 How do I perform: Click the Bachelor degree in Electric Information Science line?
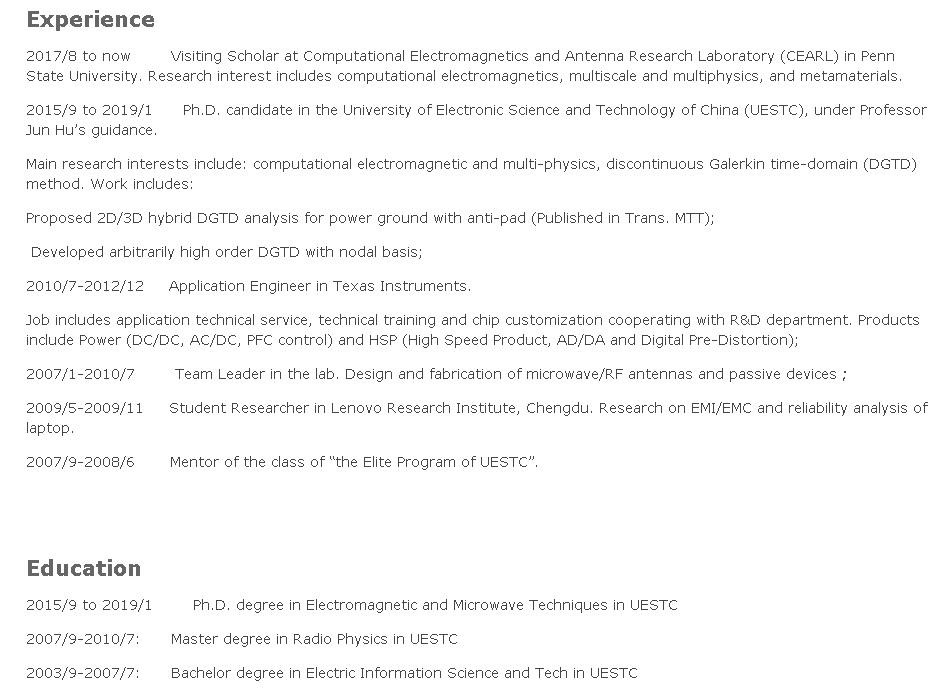coord(403,673)
